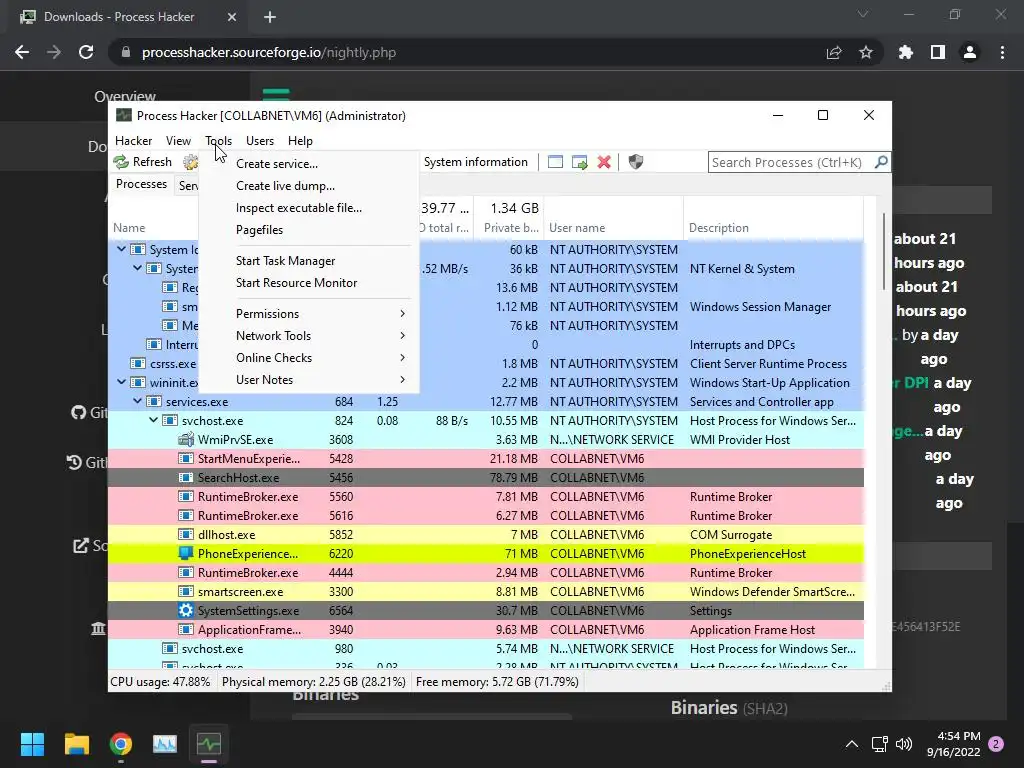Click the System information button
The width and height of the screenshot is (1024, 768).
tap(475, 162)
